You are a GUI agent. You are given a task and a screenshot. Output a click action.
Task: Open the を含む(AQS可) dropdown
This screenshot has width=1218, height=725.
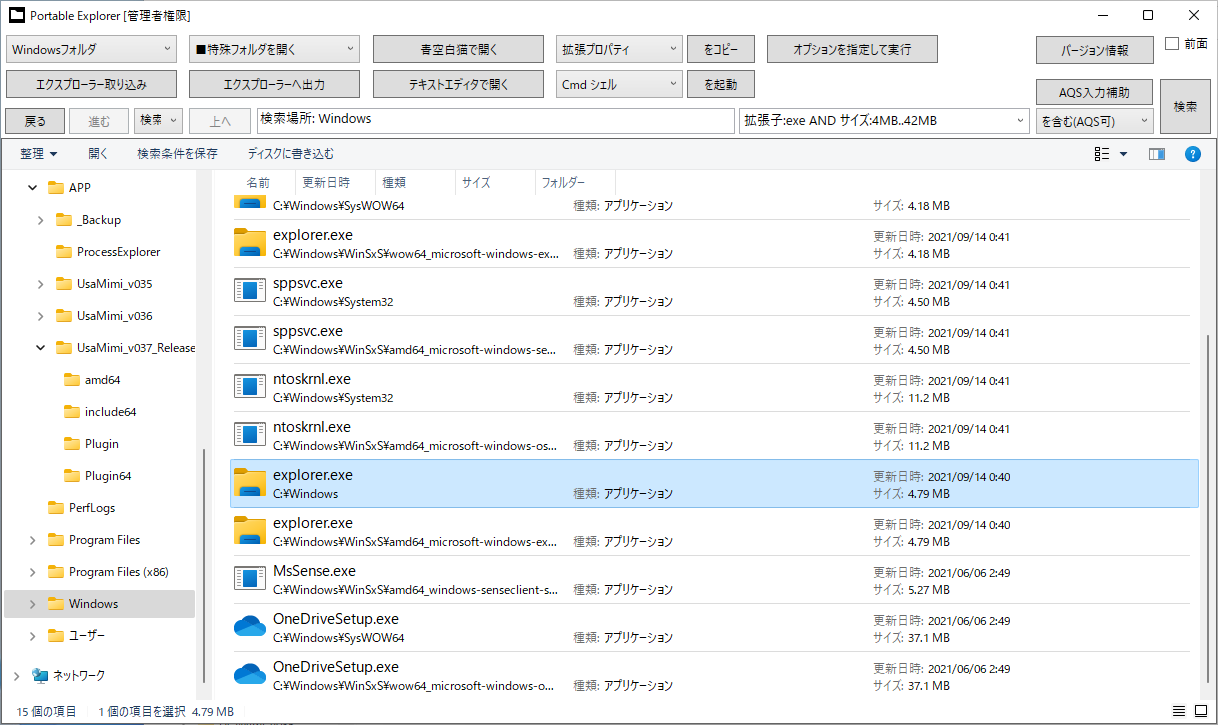tap(1094, 121)
